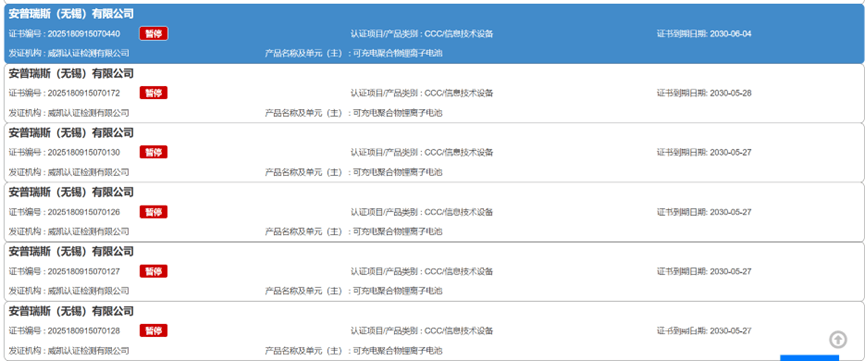Click the expiry date 2030-05-28
The image size is (865, 361).
pos(730,93)
